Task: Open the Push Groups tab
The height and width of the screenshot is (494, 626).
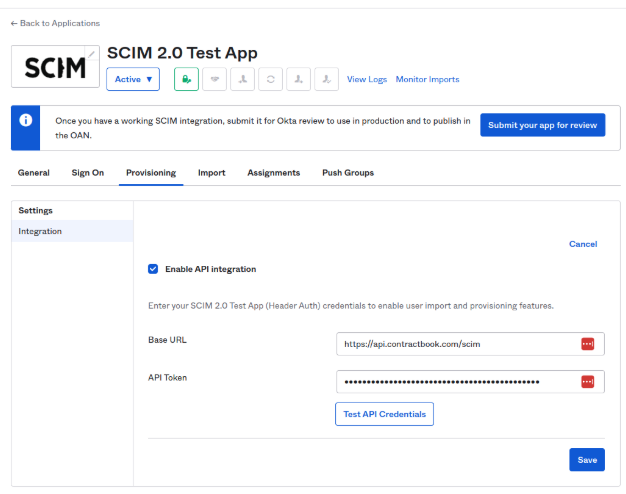Action: [x=348, y=173]
